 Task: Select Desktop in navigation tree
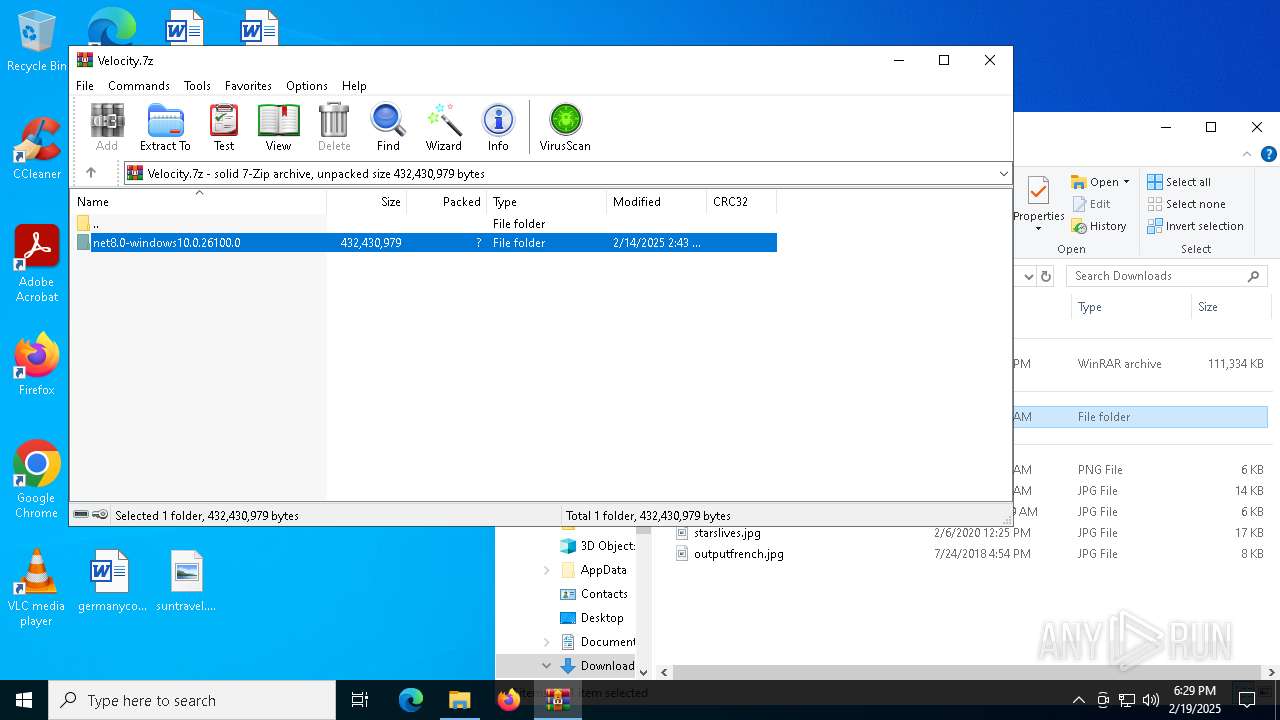(592, 618)
